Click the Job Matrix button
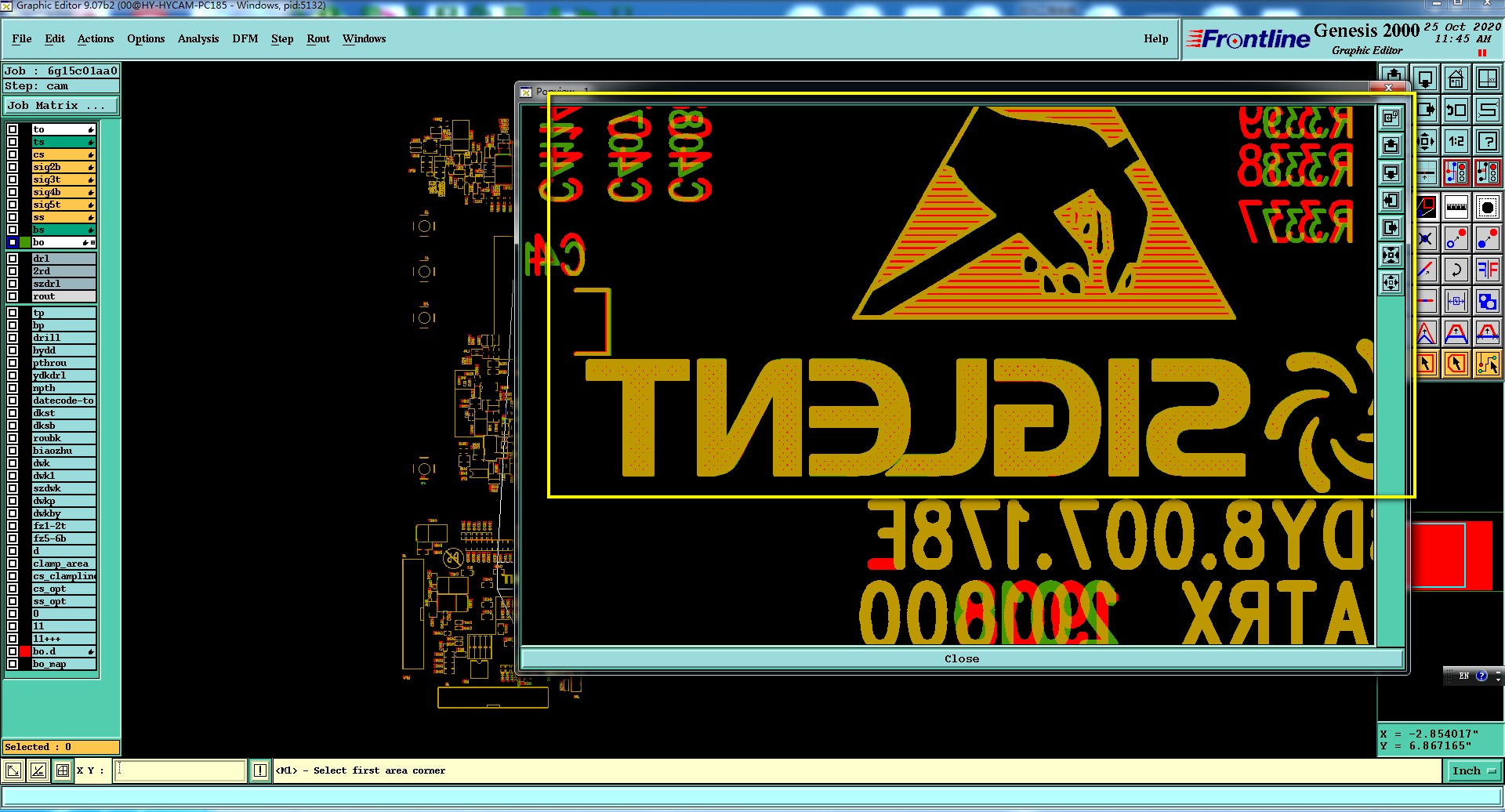This screenshot has height=812, width=1505. pos(61,105)
